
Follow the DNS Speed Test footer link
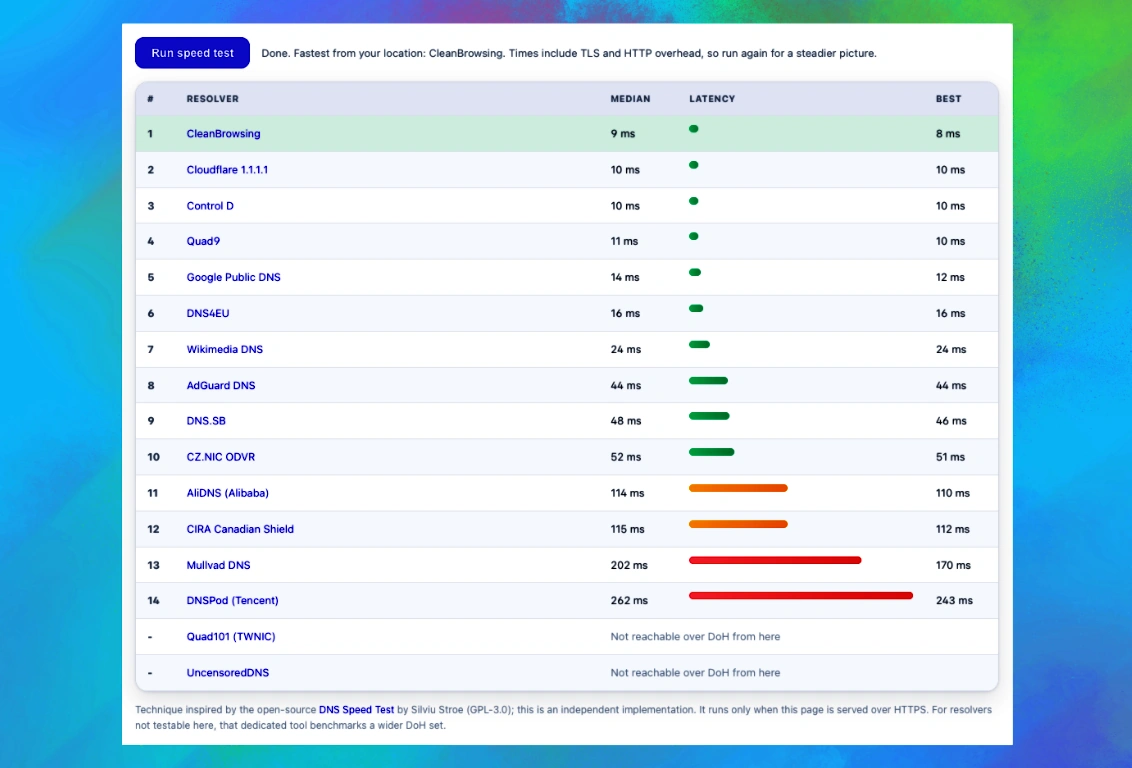(x=357, y=710)
